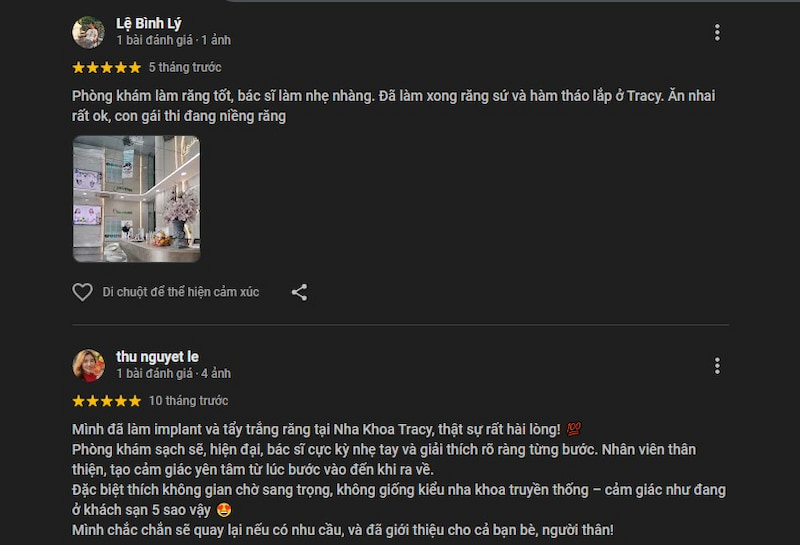Click the review text starting 'Phòng khám làm răng tốt'
The height and width of the screenshot is (545, 800).
click(x=393, y=106)
